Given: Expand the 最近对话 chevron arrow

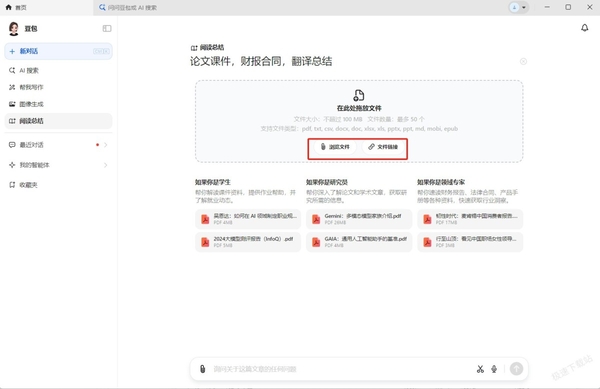Looking at the screenshot, I should [106, 145].
